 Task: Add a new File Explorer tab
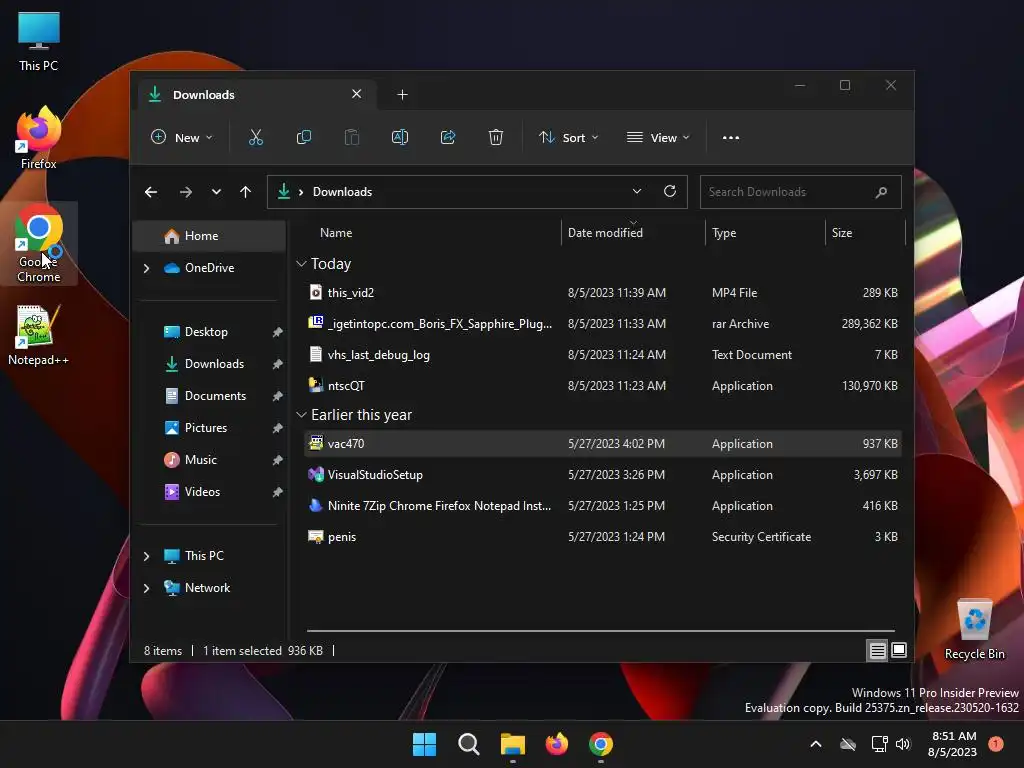tap(402, 95)
